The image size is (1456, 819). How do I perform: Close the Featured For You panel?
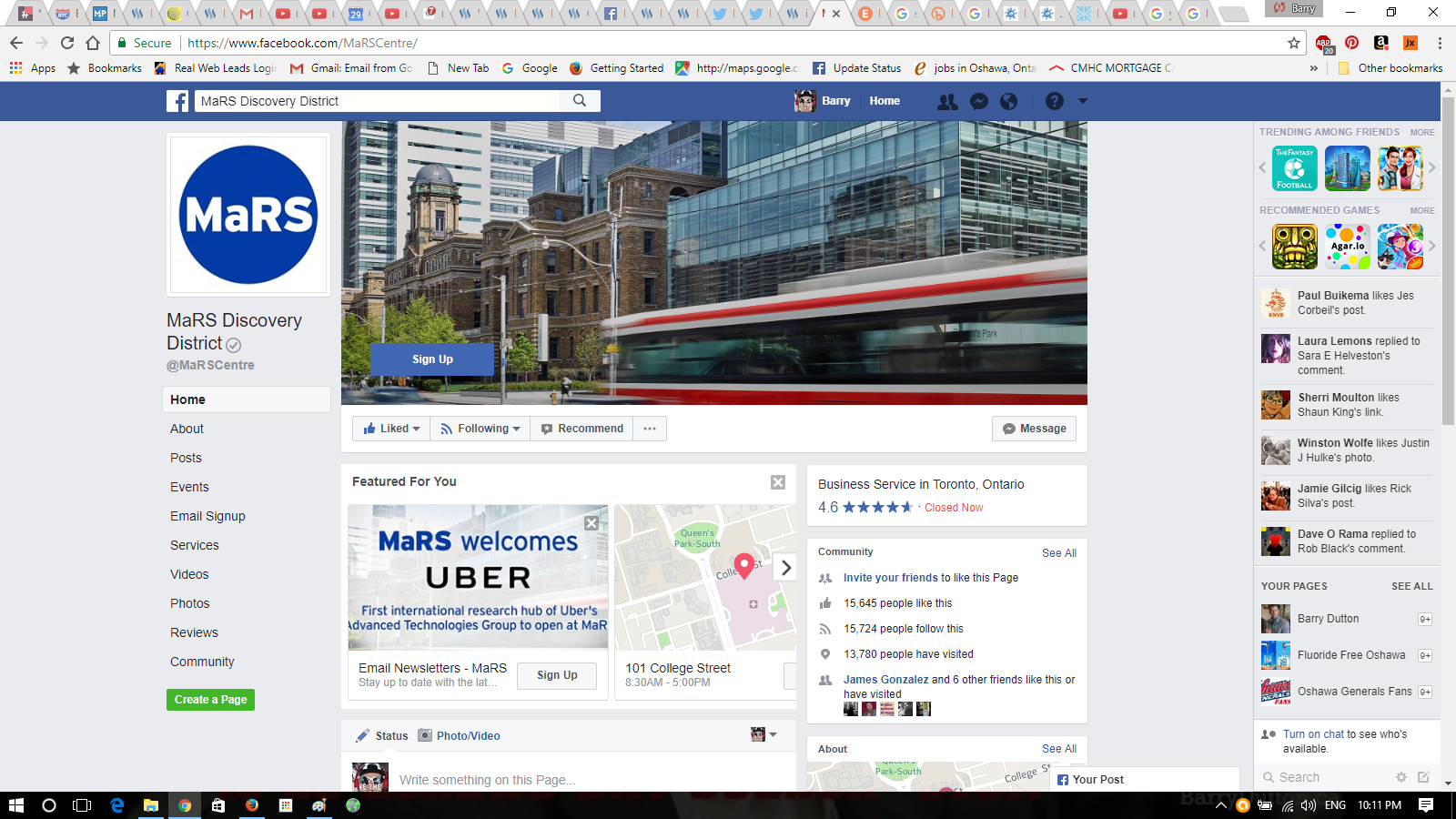point(778,482)
